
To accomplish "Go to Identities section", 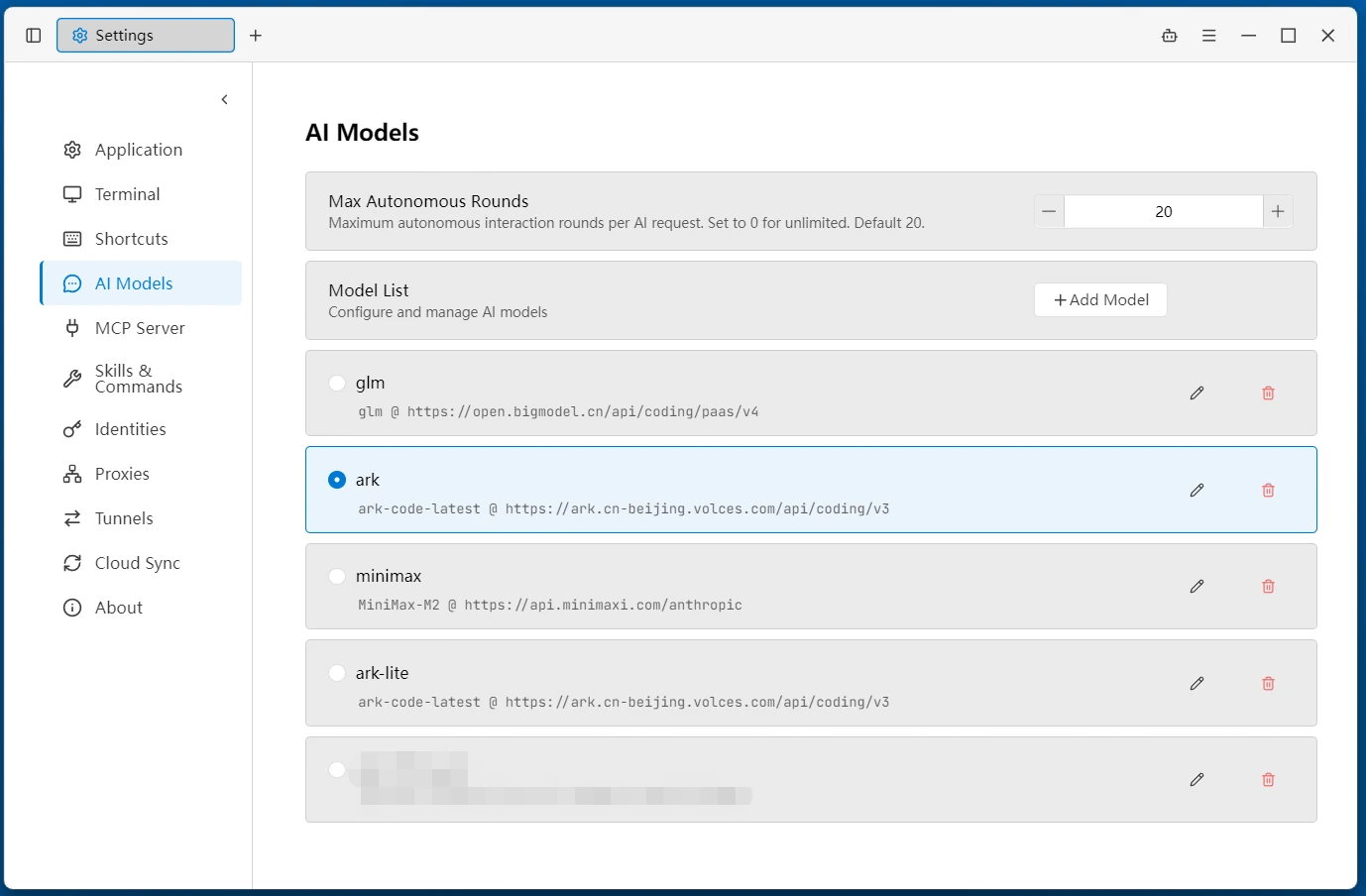I will (x=141, y=429).
